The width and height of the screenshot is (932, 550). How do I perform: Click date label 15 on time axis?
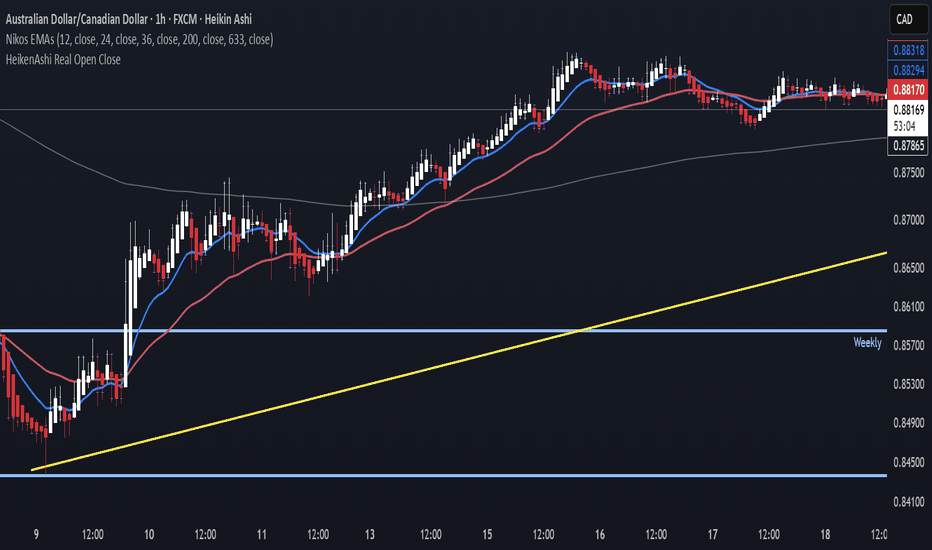point(487,535)
